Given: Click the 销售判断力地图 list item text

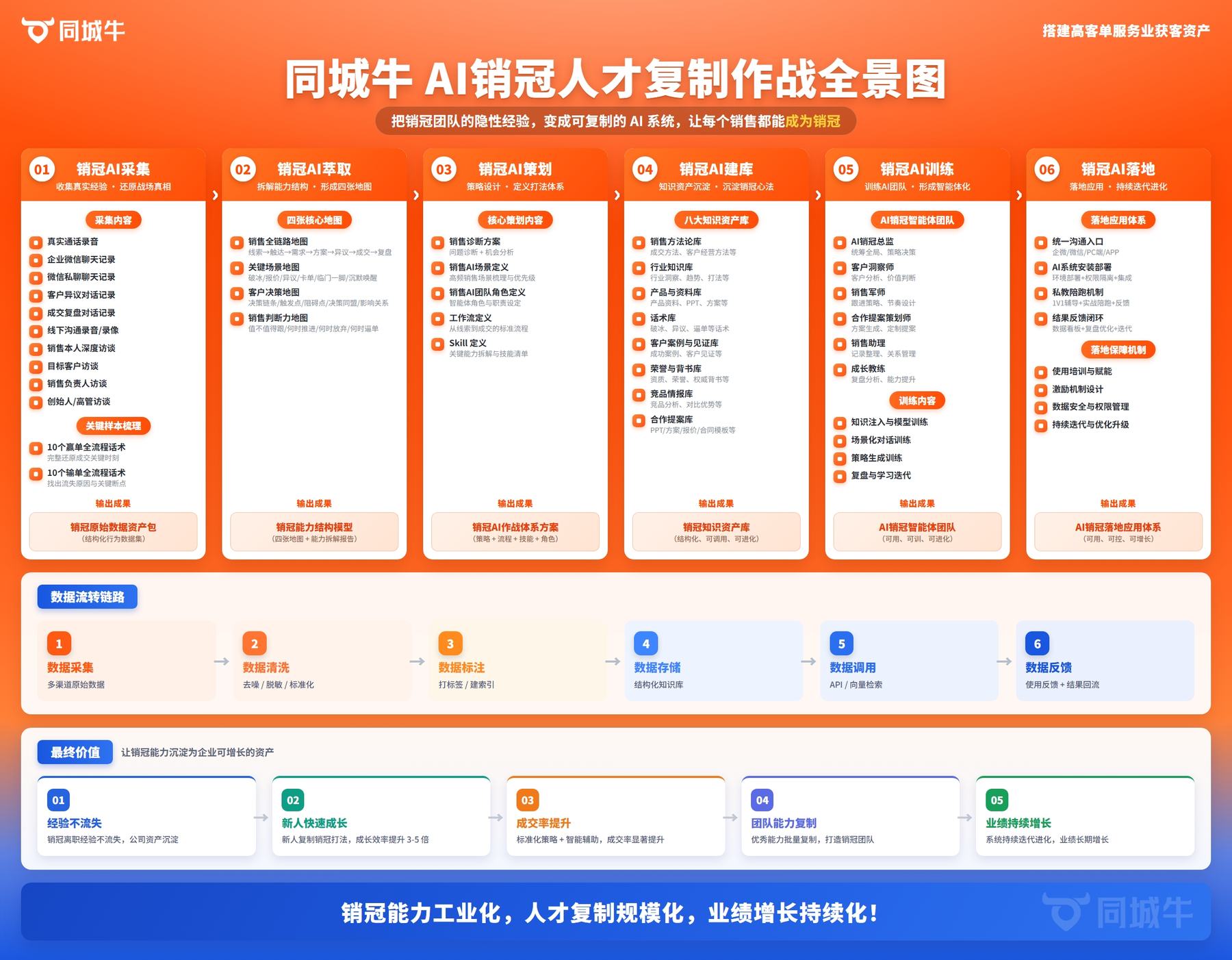Looking at the screenshot, I should 278,318.
